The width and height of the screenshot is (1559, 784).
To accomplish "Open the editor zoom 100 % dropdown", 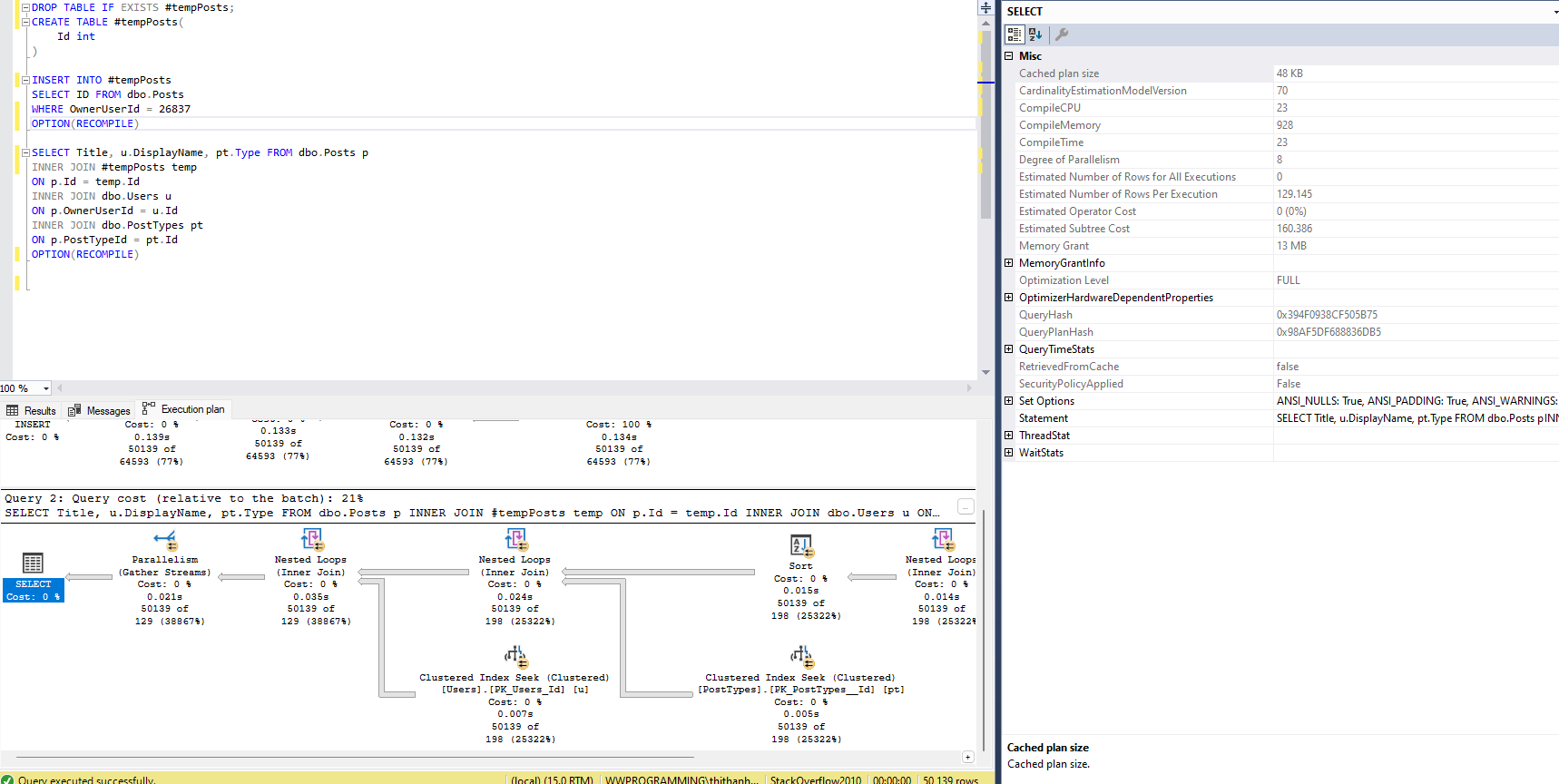I will coord(45,388).
